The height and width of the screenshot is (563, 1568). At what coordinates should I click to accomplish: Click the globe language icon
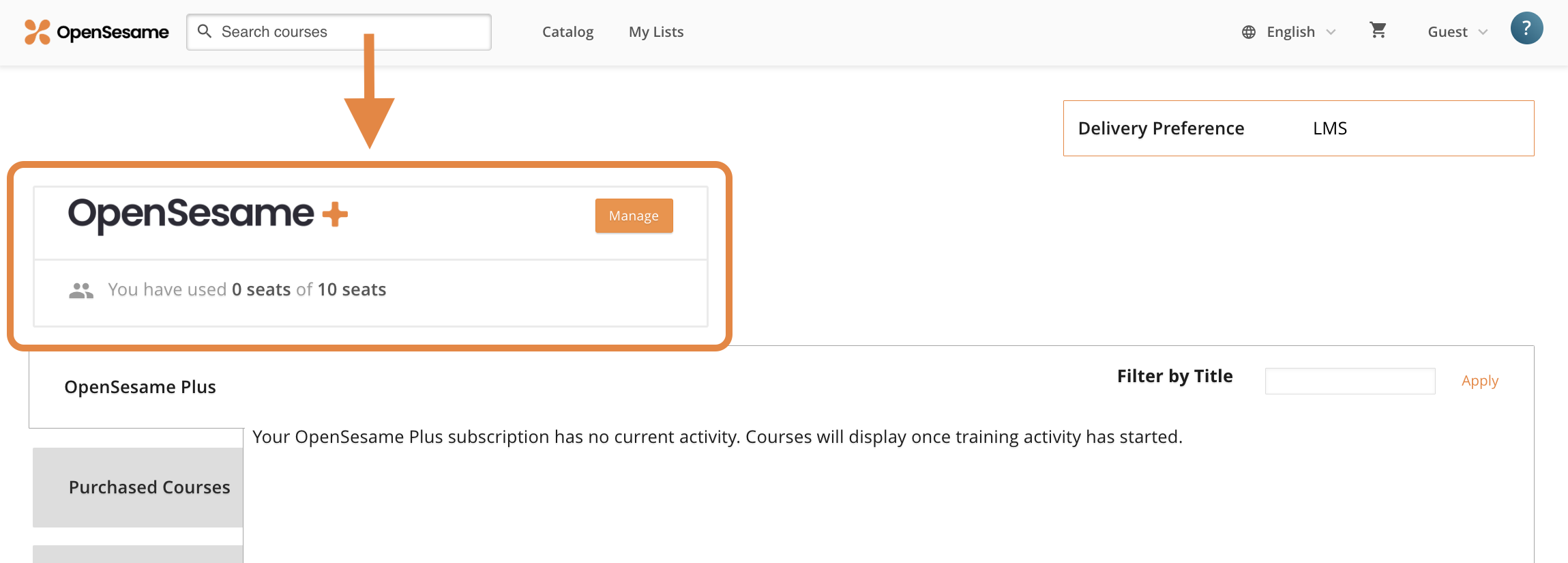tap(1249, 31)
